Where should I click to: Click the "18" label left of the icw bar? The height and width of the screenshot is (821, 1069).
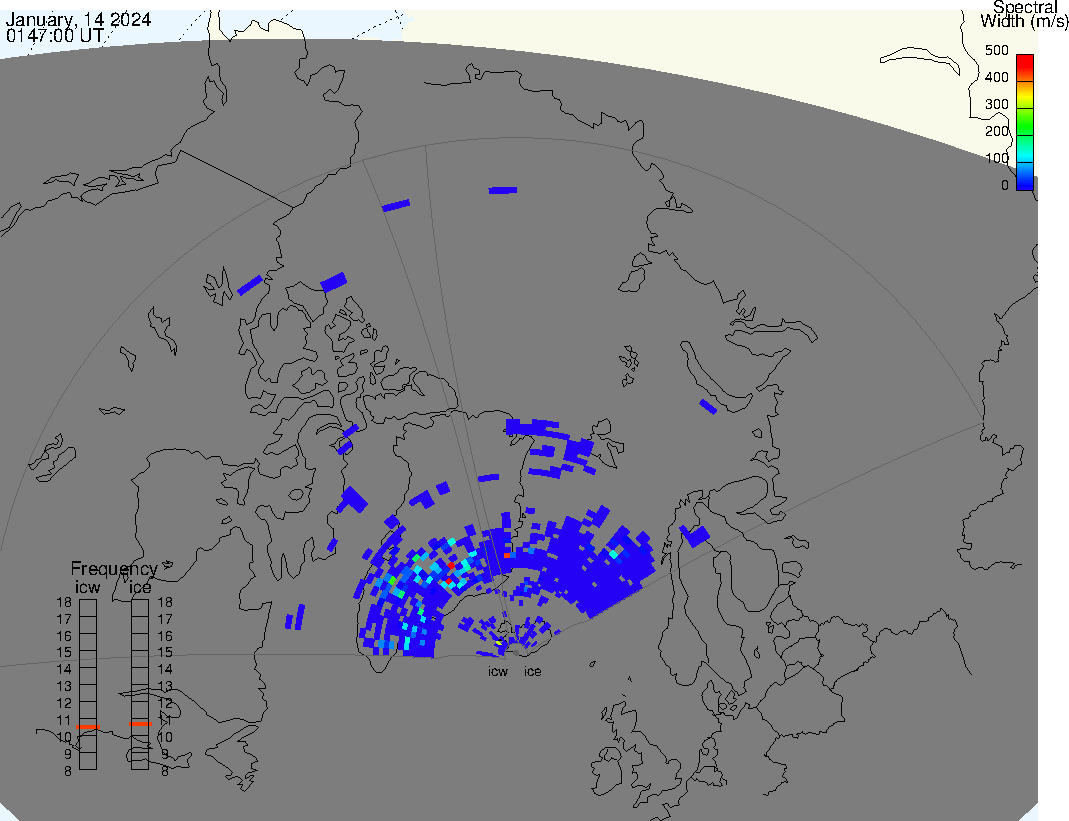64,602
